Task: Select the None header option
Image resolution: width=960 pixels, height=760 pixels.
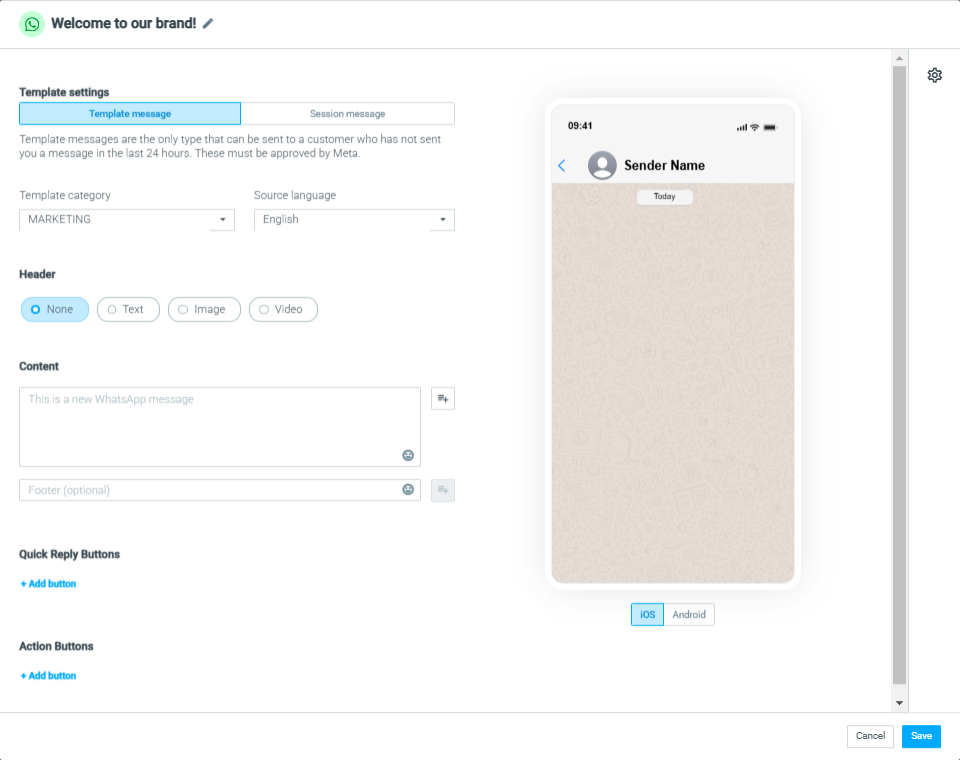Action: click(x=54, y=309)
